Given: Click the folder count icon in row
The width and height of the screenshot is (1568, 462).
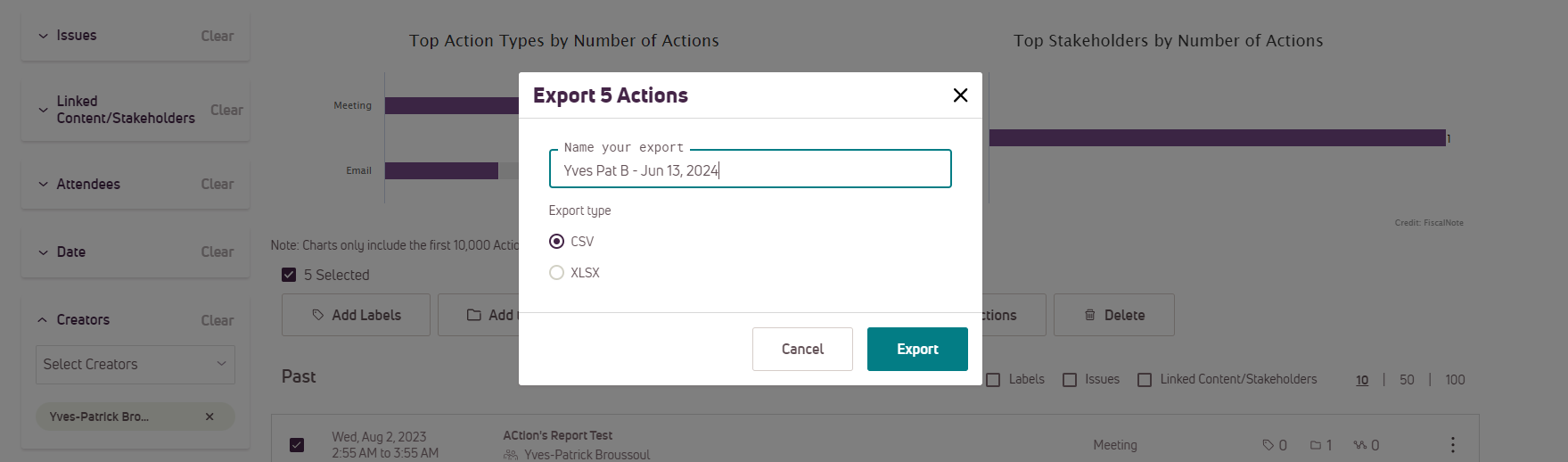Looking at the screenshot, I should 1315,445.
